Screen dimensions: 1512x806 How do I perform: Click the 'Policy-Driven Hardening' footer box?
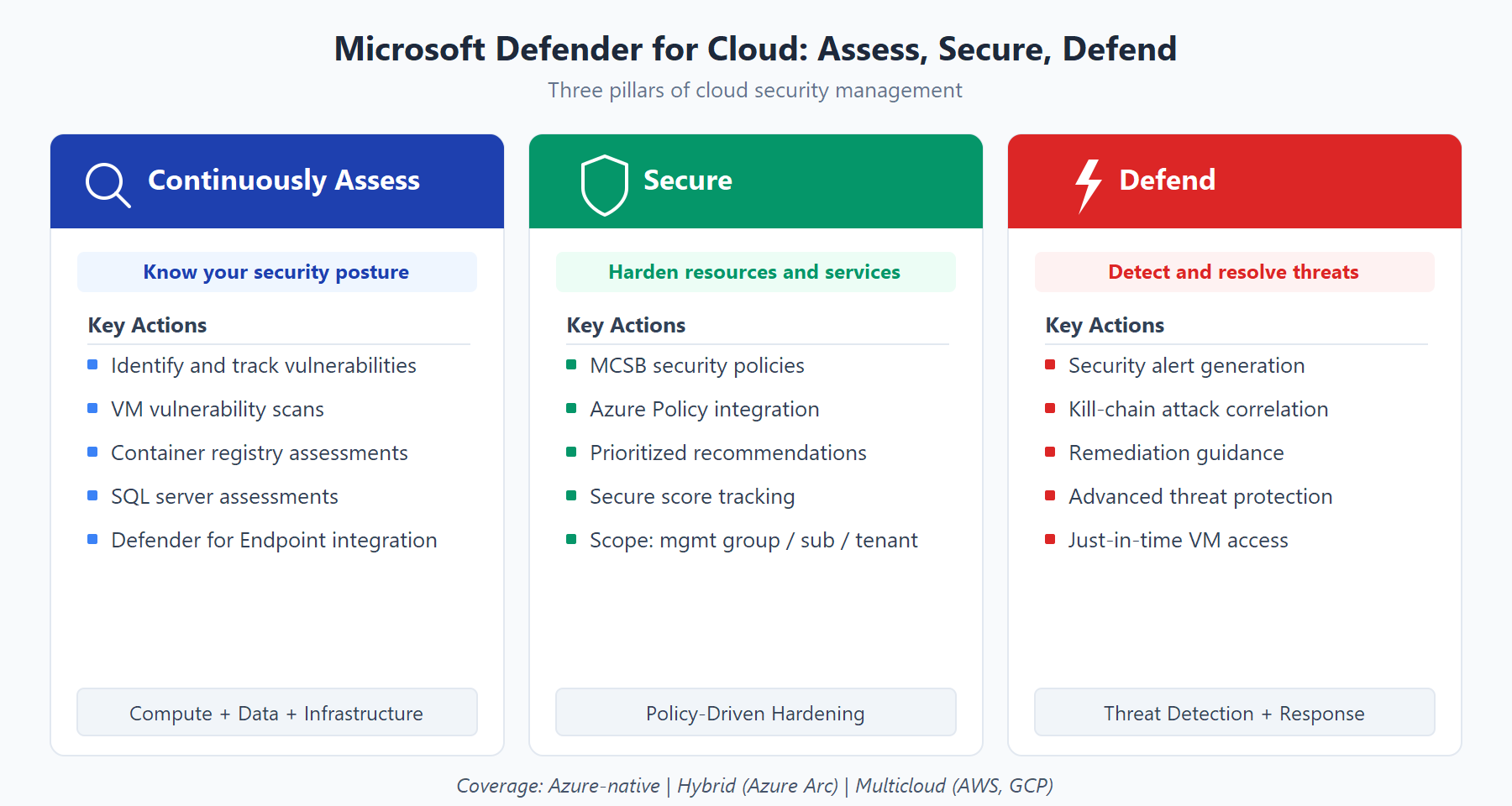tap(756, 712)
